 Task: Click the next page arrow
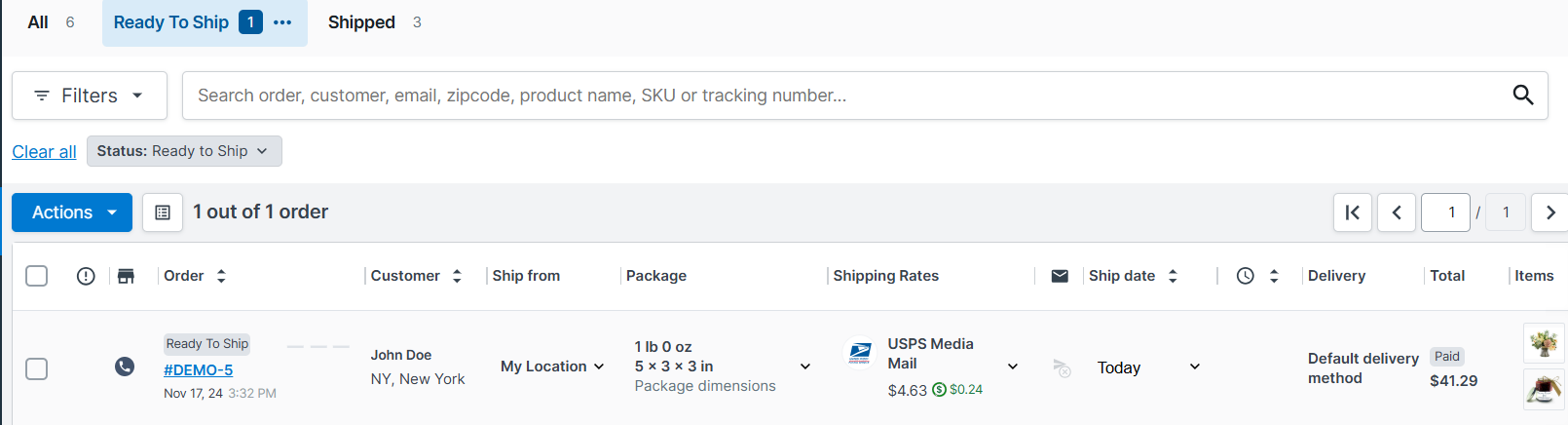(x=1549, y=212)
